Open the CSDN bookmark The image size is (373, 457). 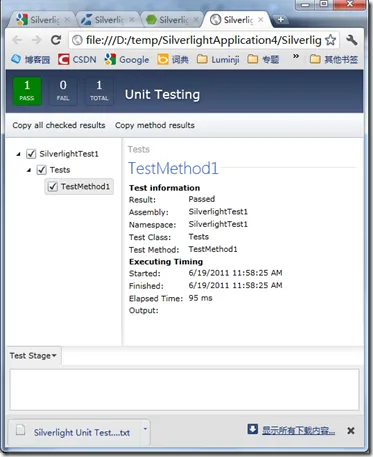pyautogui.click(x=77, y=60)
